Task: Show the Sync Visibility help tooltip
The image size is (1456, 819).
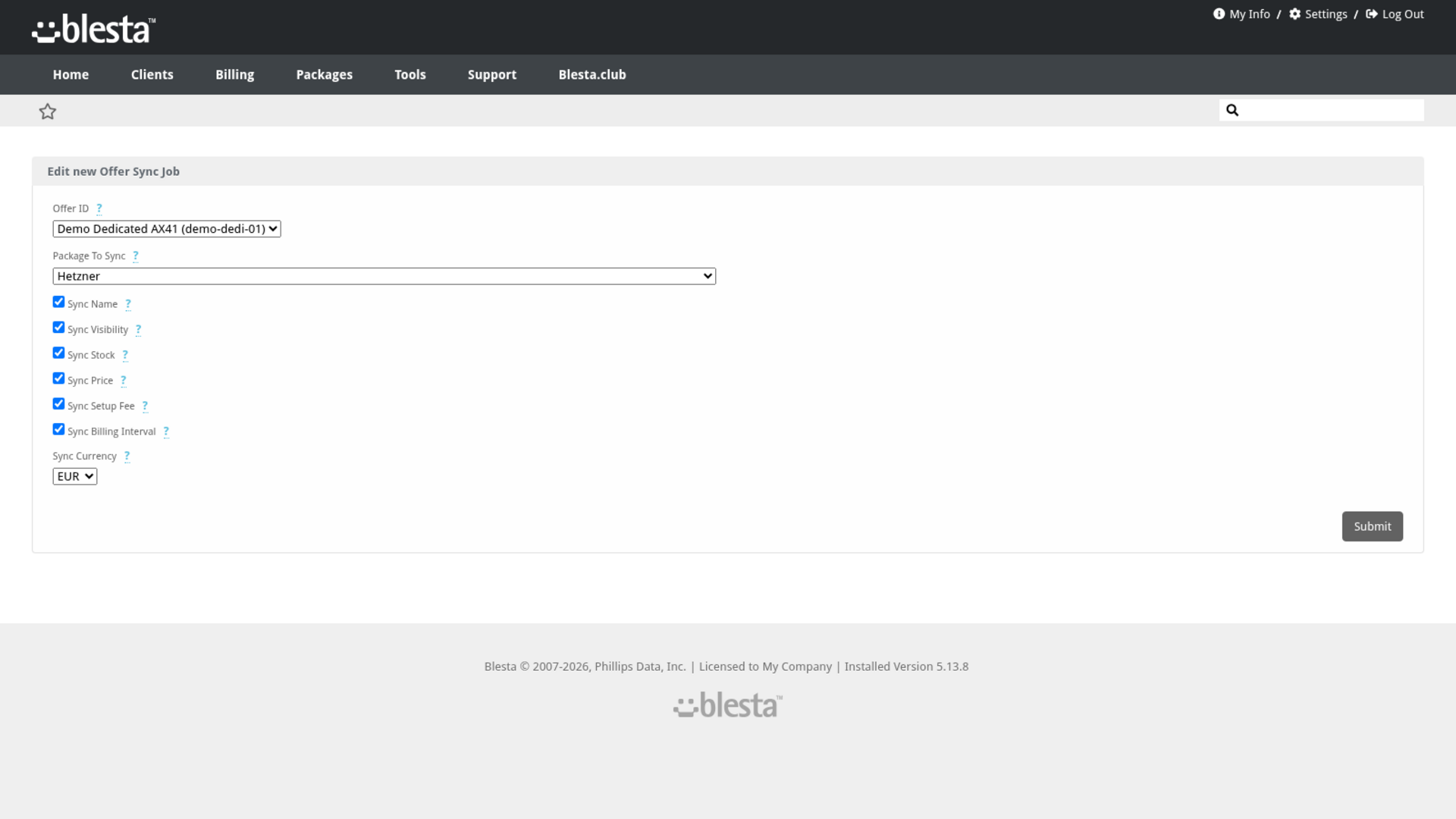Action: pos(138,330)
